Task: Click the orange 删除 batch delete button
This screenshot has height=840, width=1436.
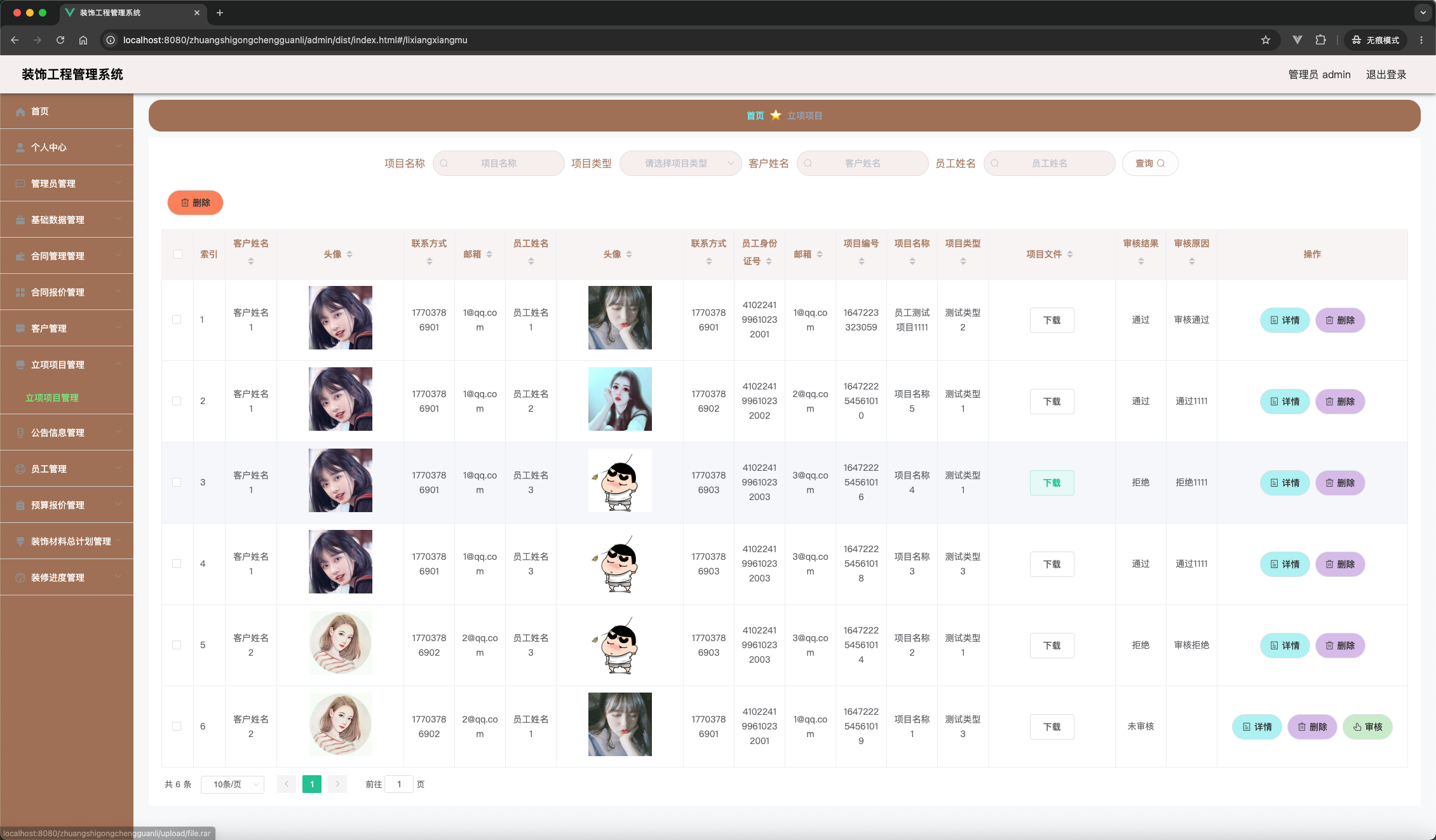Action: [x=195, y=203]
